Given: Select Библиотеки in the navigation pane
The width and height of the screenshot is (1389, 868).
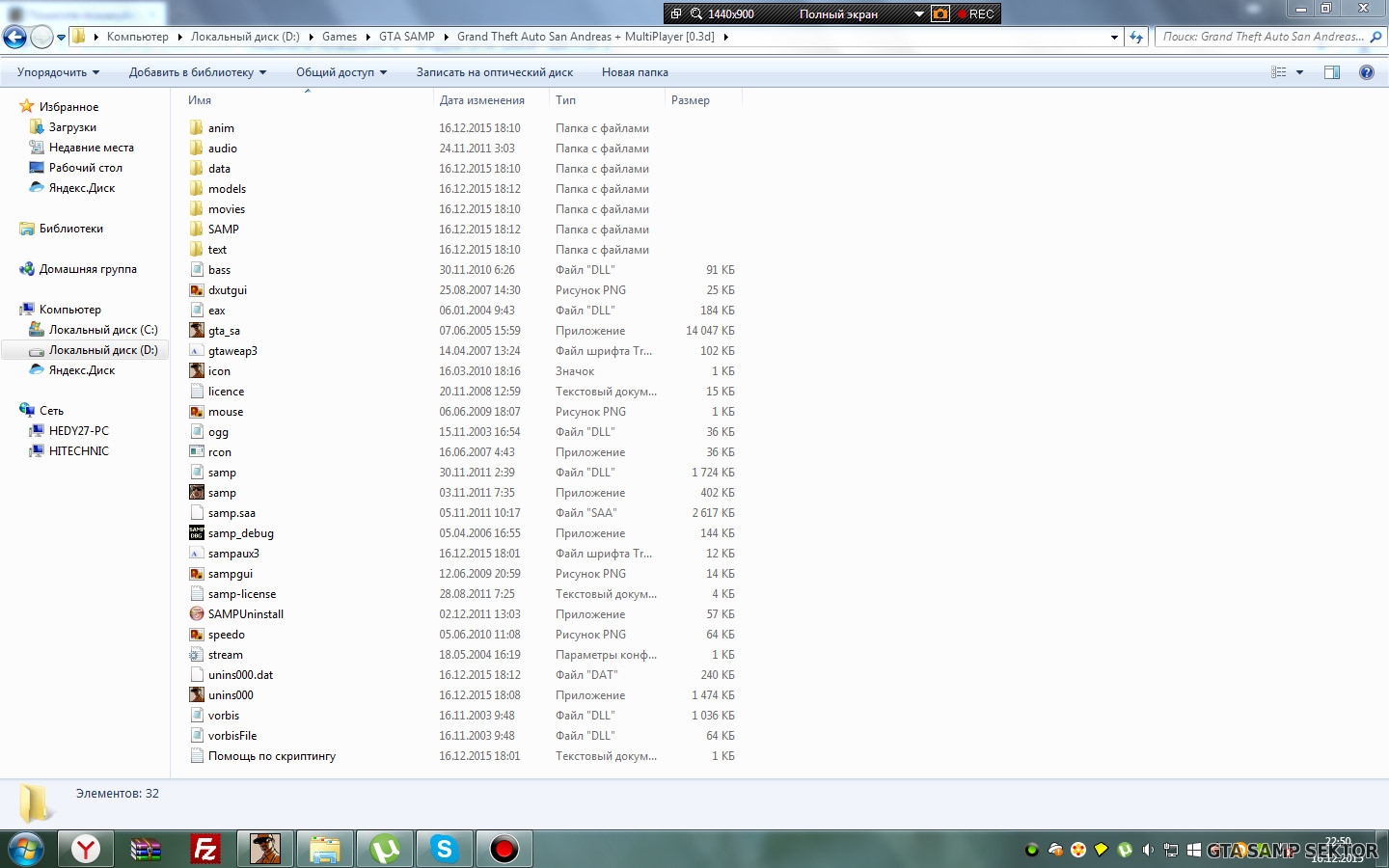Looking at the screenshot, I should [x=71, y=229].
